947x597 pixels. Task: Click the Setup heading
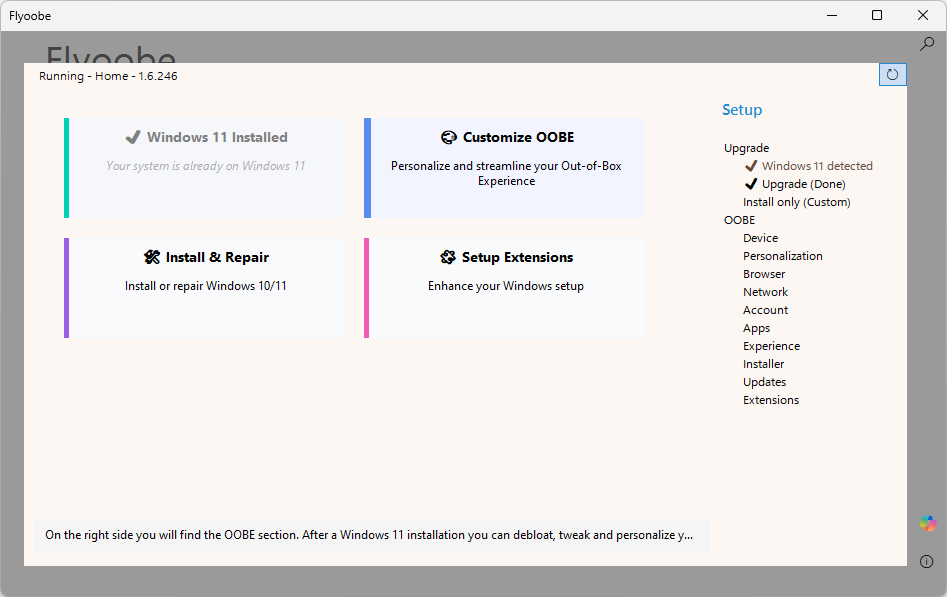(742, 110)
